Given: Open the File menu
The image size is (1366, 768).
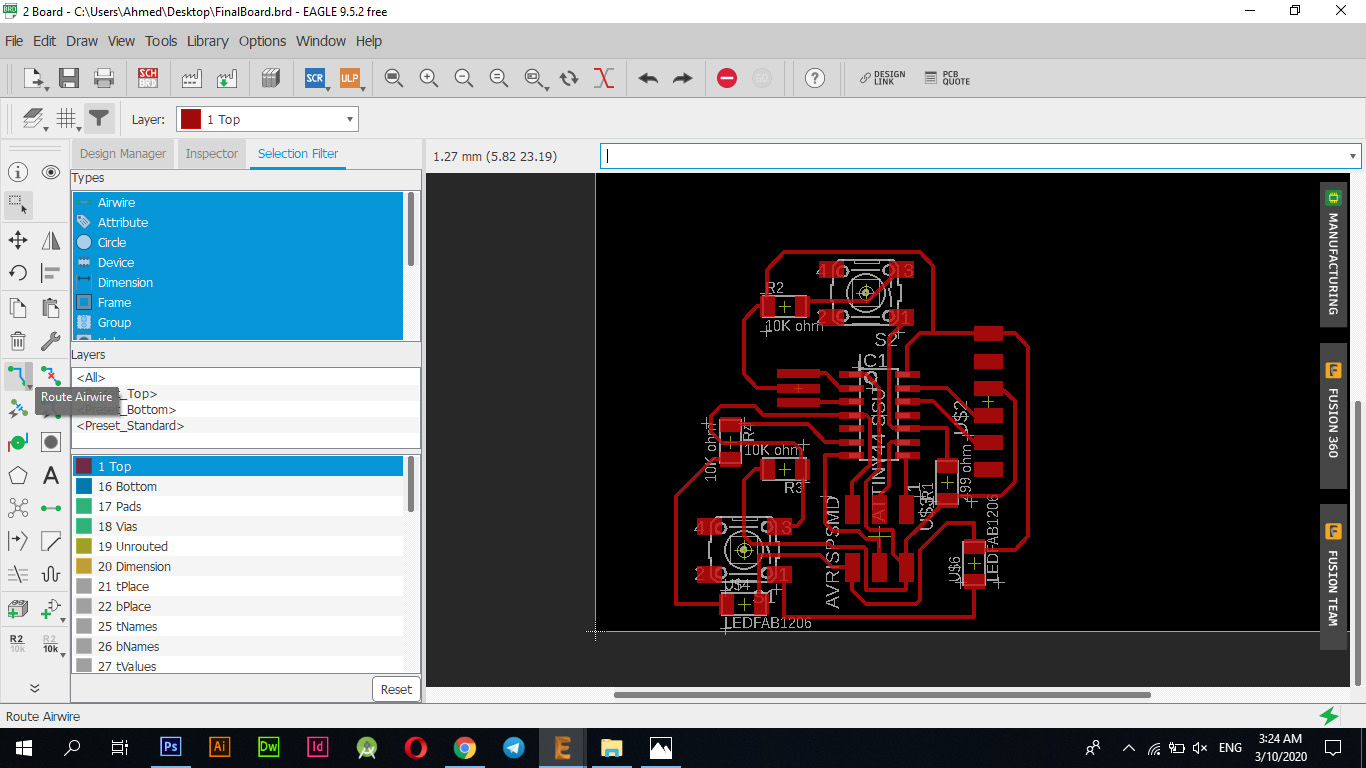Looking at the screenshot, I should click(x=14, y=41).
